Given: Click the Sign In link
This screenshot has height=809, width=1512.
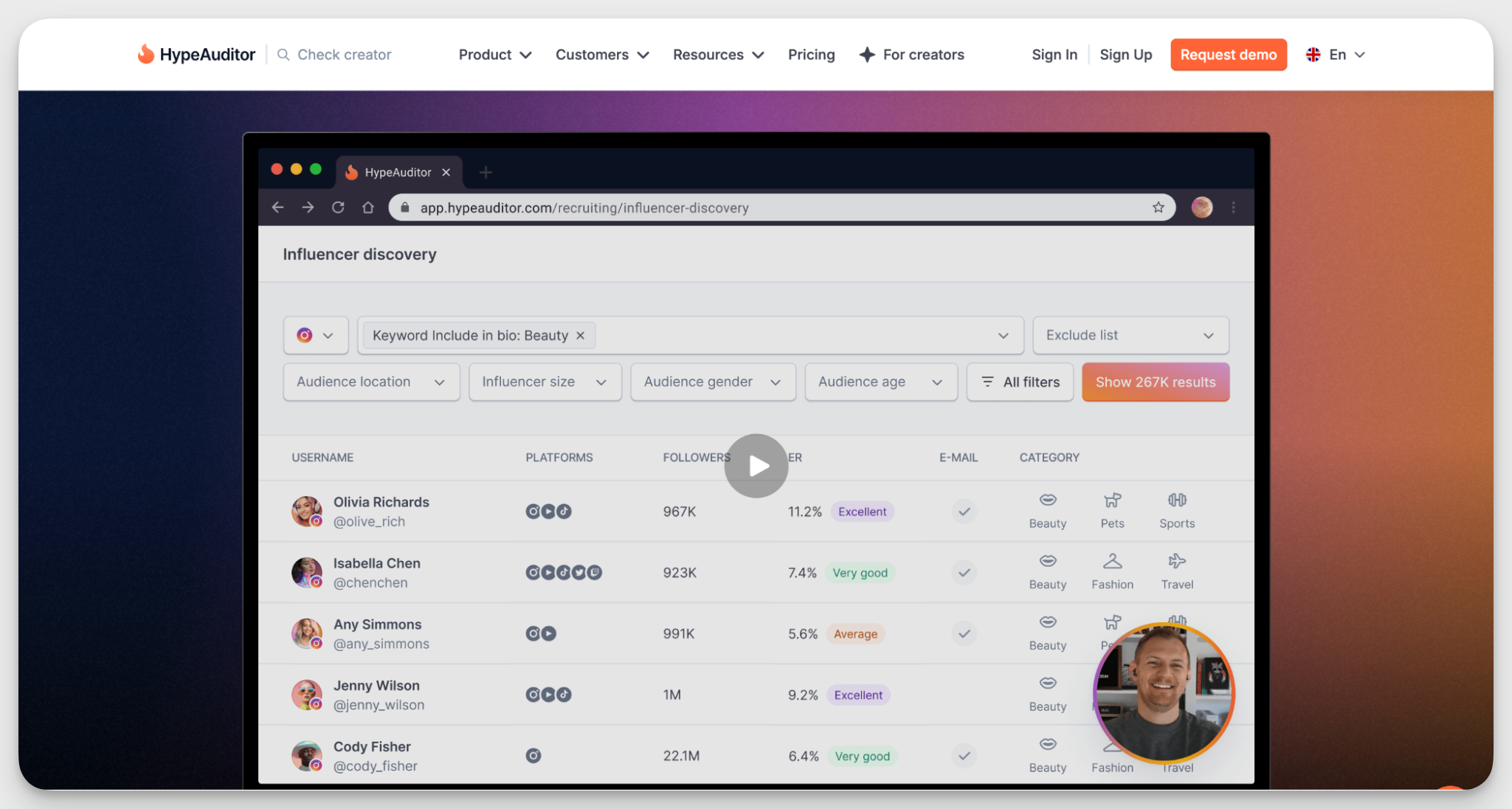Looking at the screenshot, I should click(x=1054, y=55).
